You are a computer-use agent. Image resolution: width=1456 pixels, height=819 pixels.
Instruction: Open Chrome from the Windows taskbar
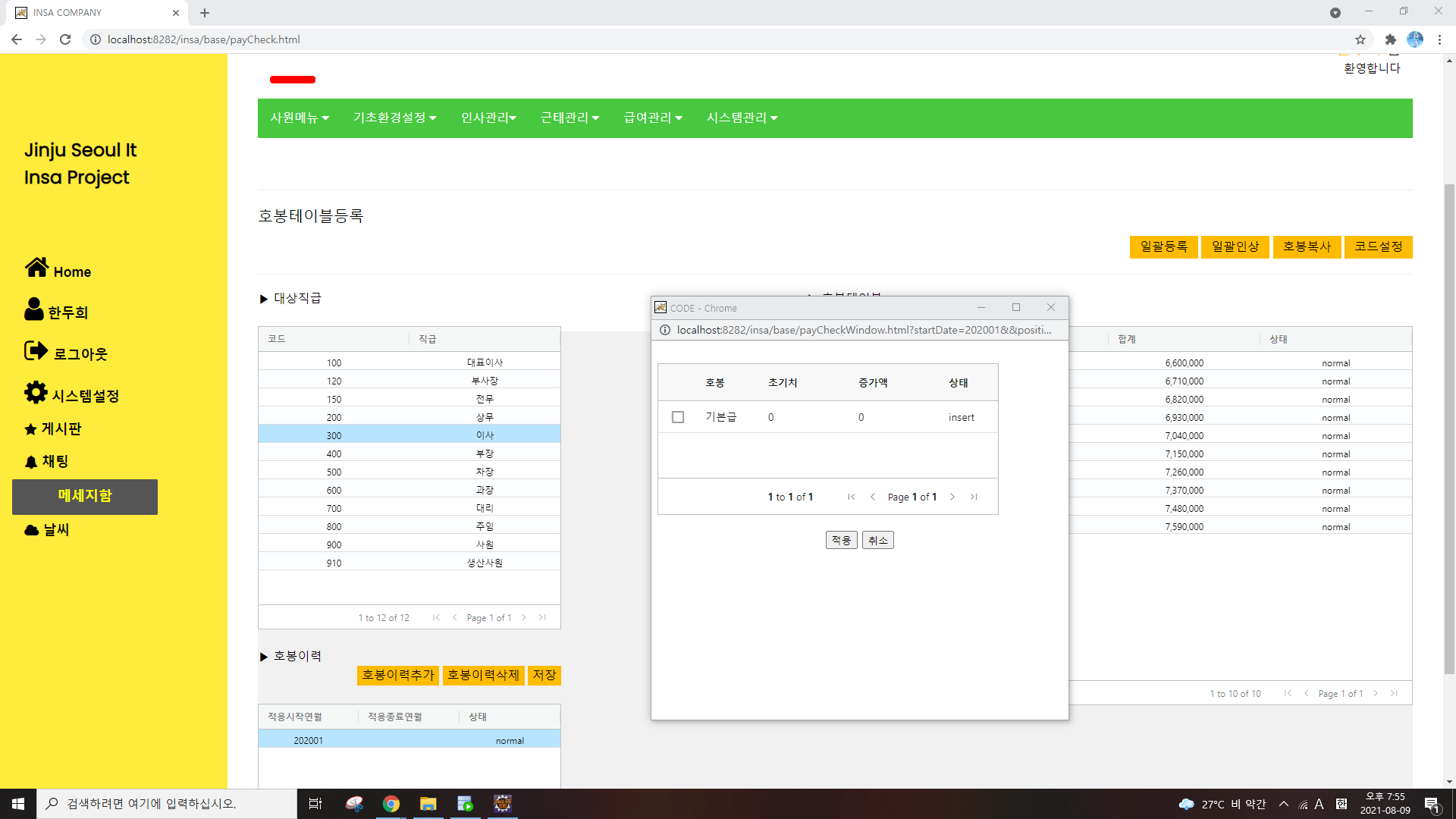point(391,804)
